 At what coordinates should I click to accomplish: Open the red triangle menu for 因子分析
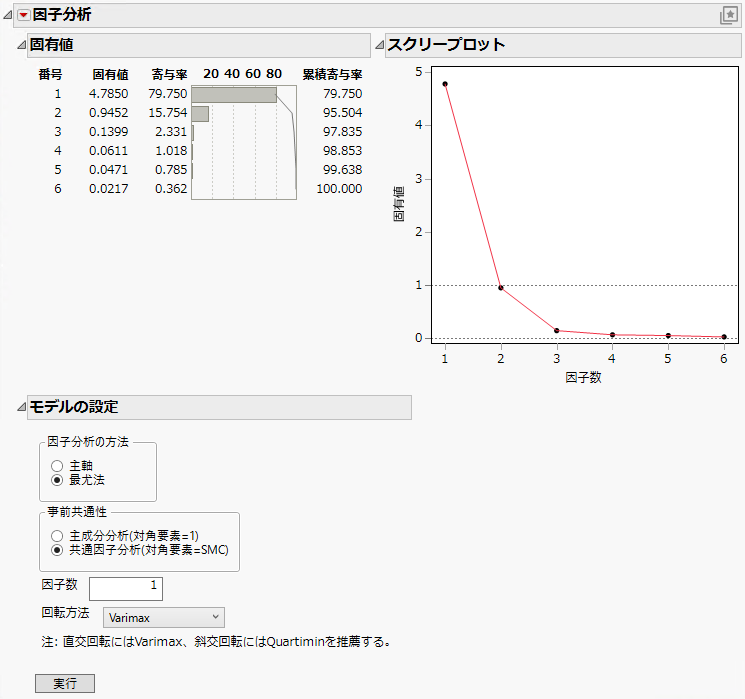23,15
